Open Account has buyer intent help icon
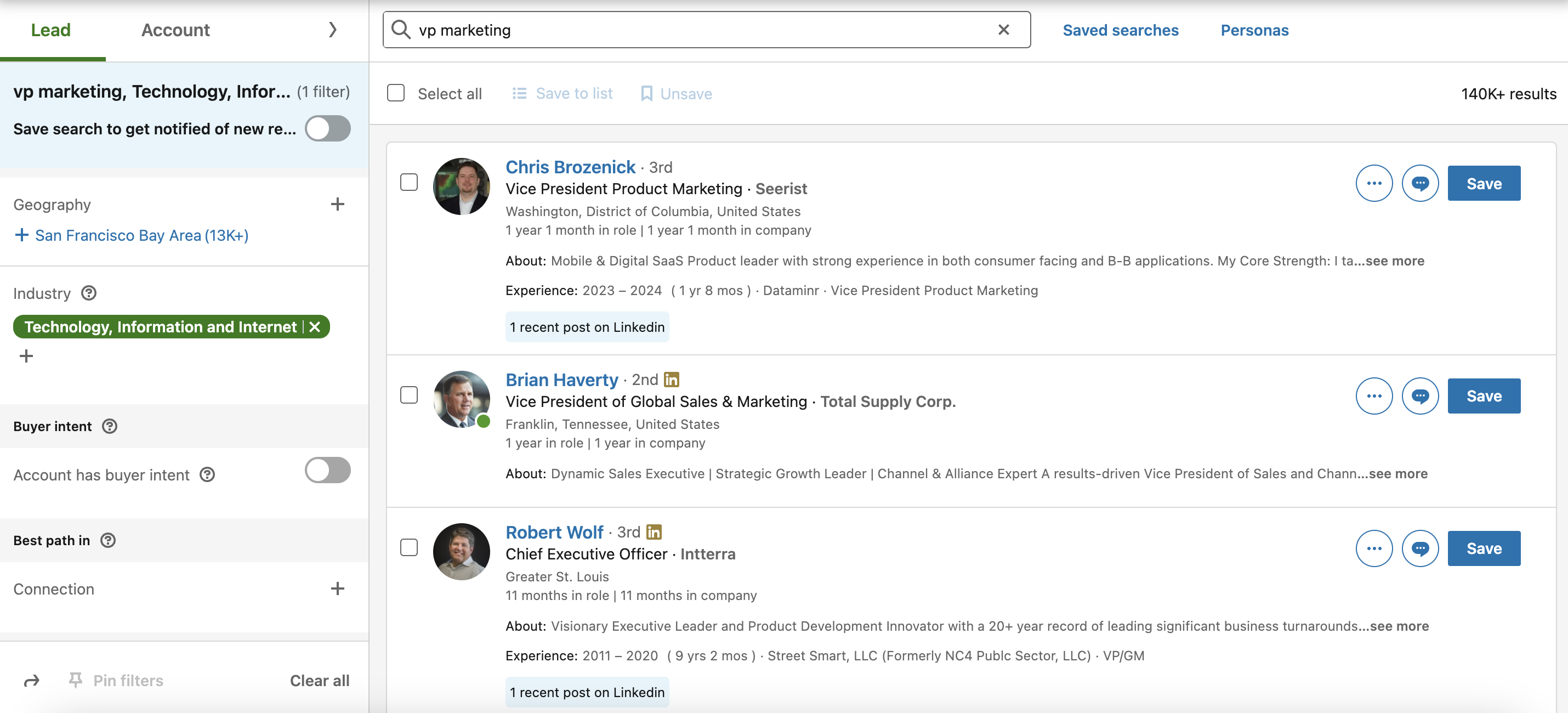 point(208,475)
